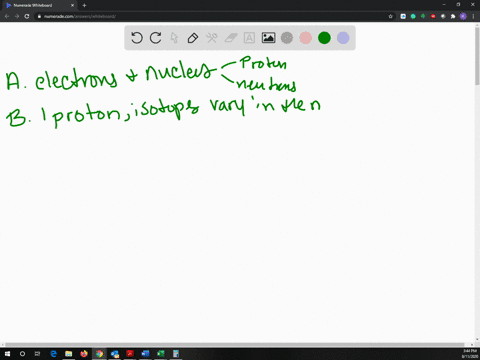Undo the last whiteboard stroke
Screen dimensions: 480x360
coord(137,38)
